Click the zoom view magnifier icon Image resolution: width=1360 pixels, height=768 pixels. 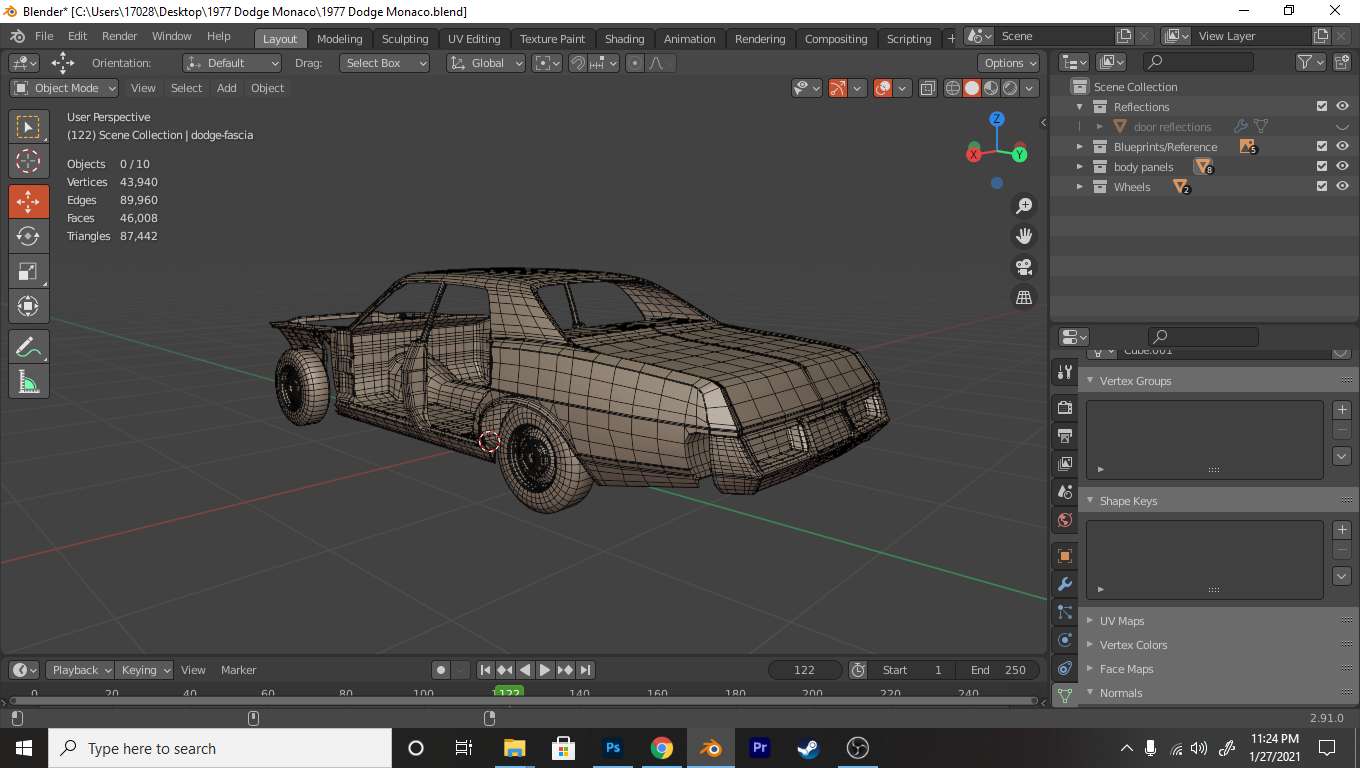1024,206
